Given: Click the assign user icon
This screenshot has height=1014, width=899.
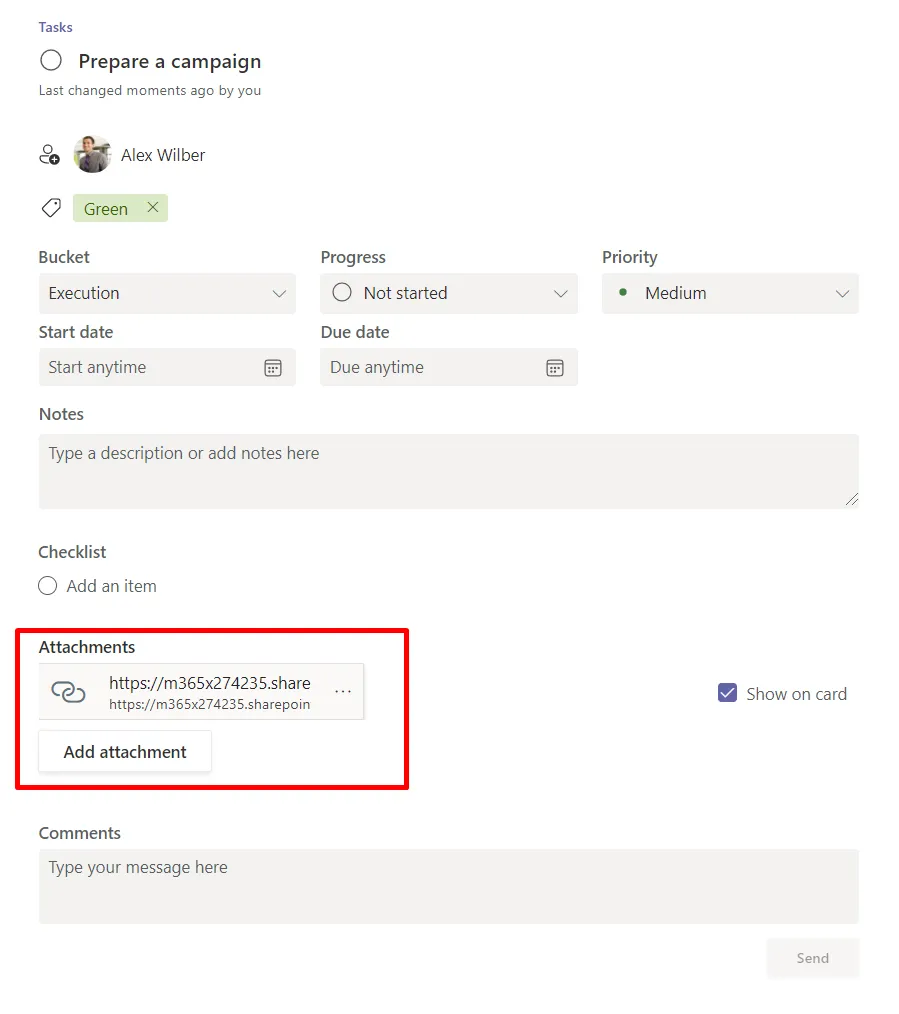Looking at the screenshot, I should (x=49, y=155).
